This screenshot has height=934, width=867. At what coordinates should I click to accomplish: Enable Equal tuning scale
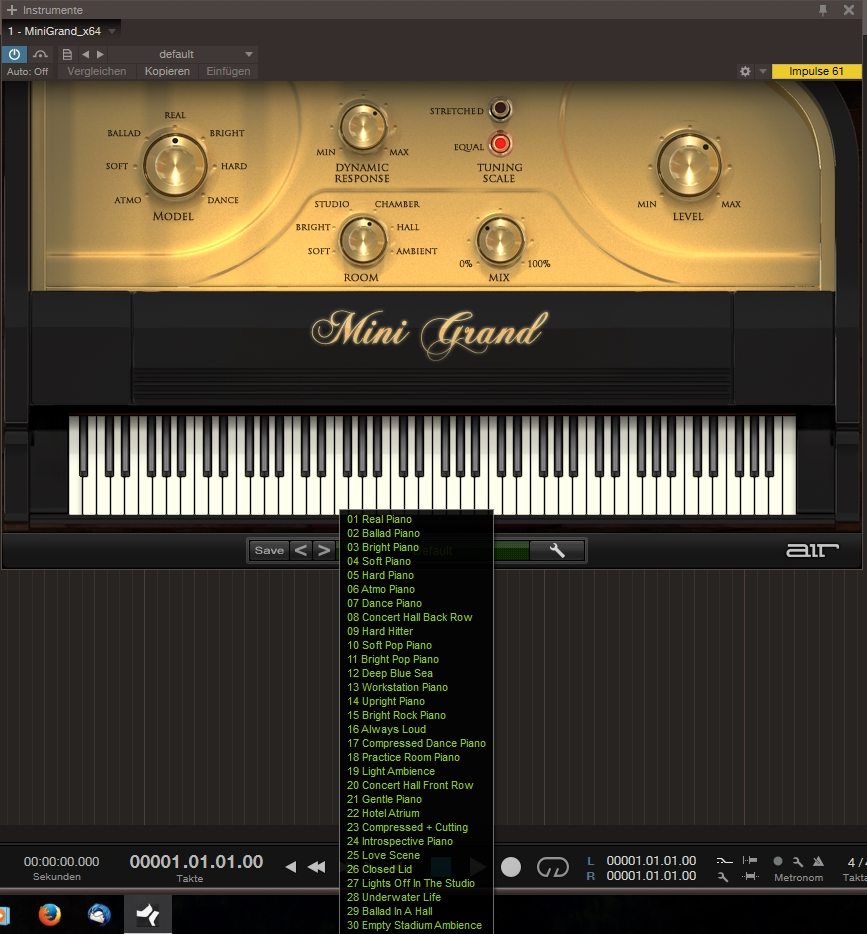tap(500, 144)
